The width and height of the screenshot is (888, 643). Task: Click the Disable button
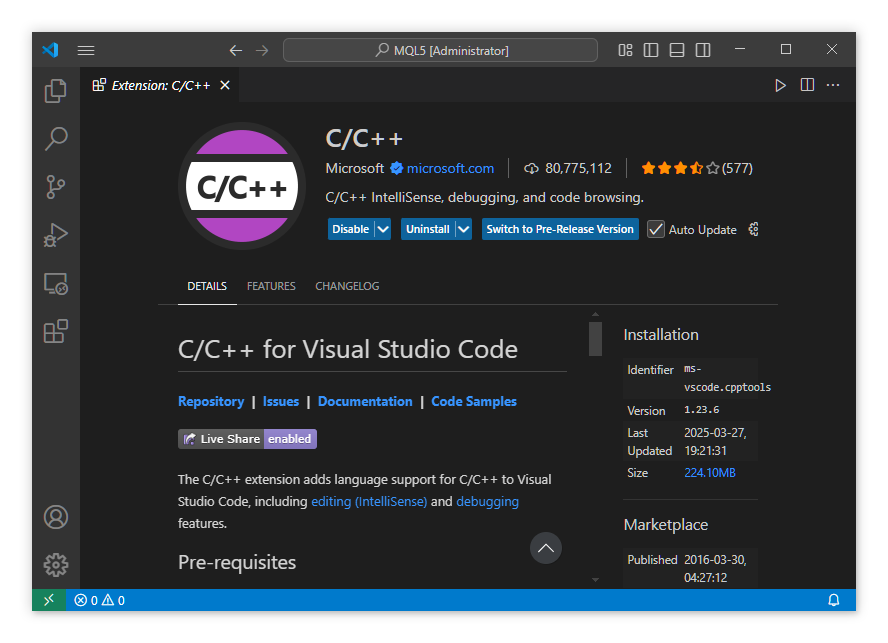tap(351, 229)
